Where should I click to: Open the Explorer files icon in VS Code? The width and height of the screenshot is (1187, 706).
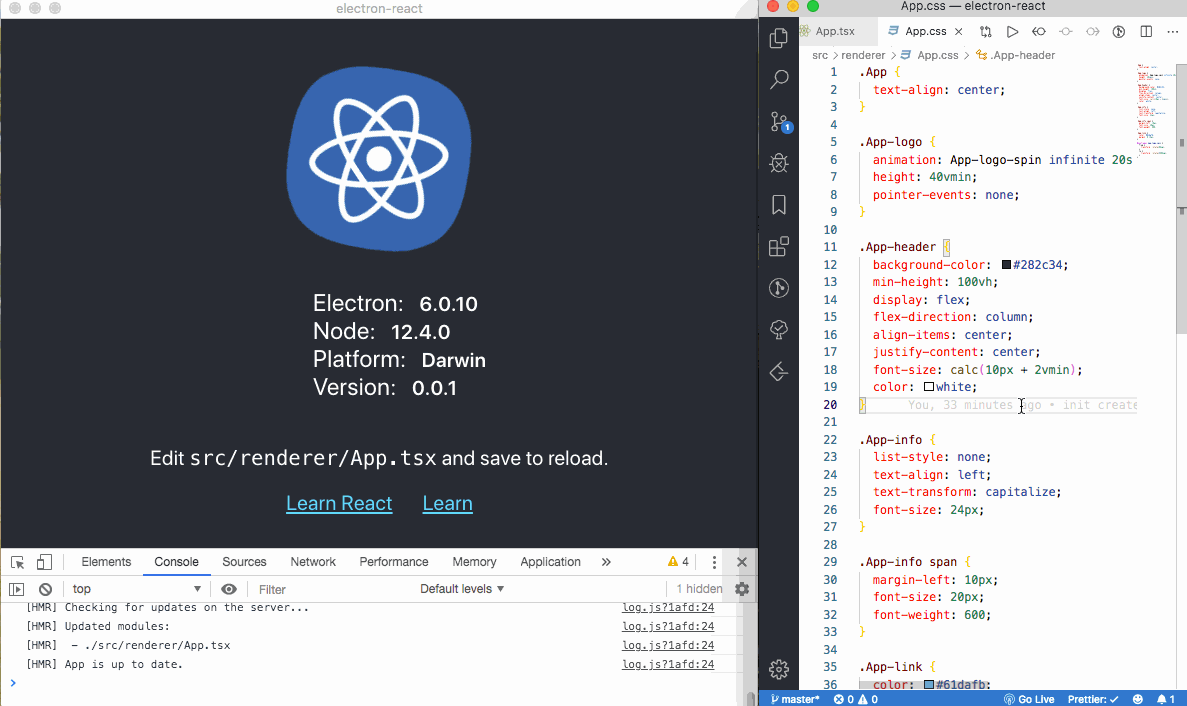pos(778,38)
